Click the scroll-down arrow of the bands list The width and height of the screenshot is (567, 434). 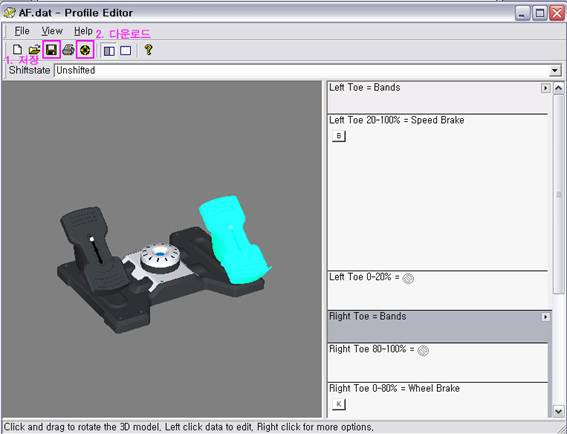tap(558, 411)
